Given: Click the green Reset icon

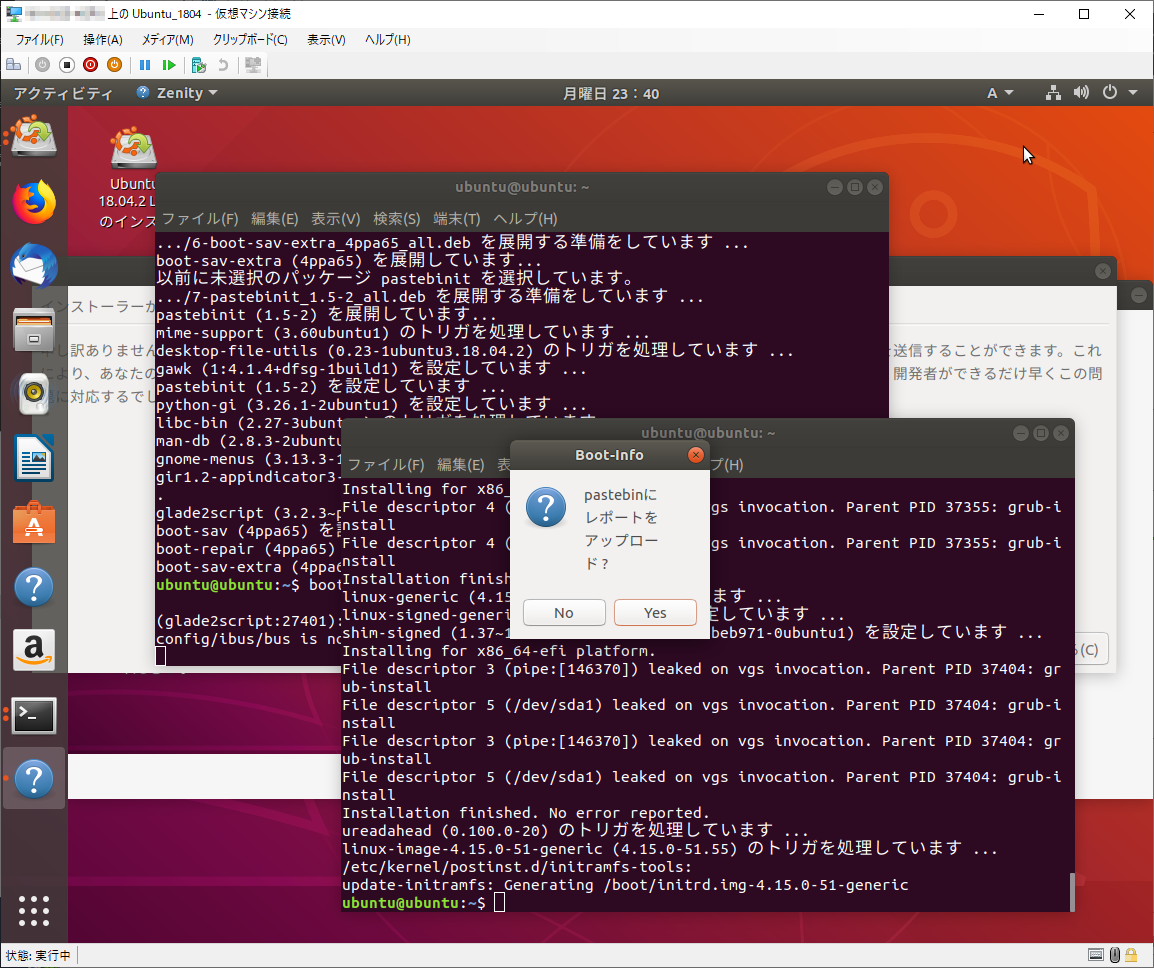Looking at the screenshot, I should 169,65.
